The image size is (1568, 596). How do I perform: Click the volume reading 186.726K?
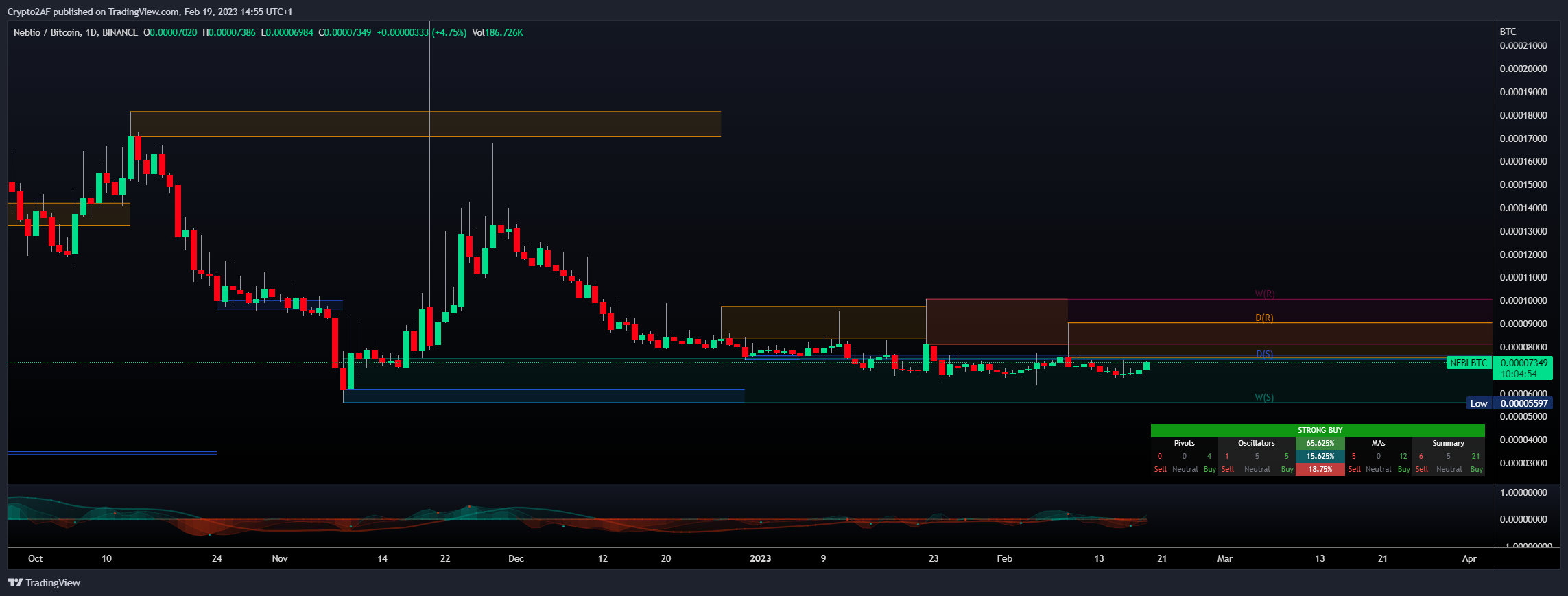(x=504, y=32)
